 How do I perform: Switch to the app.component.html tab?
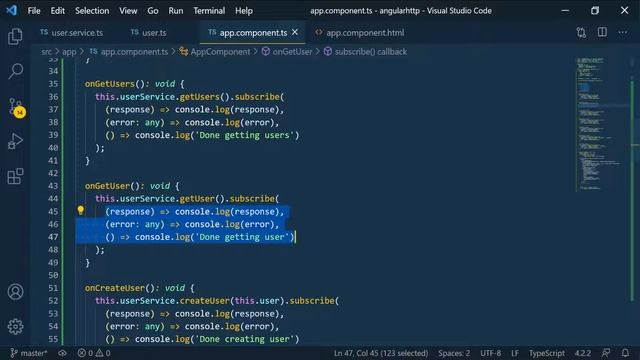tap(360, 33)
